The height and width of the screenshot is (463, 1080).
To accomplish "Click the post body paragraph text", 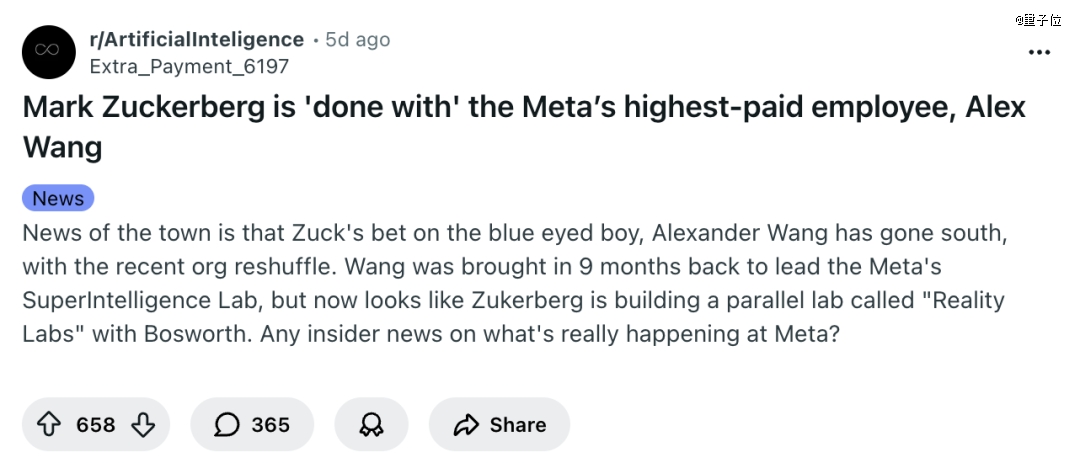I will [x=500, y=283].
